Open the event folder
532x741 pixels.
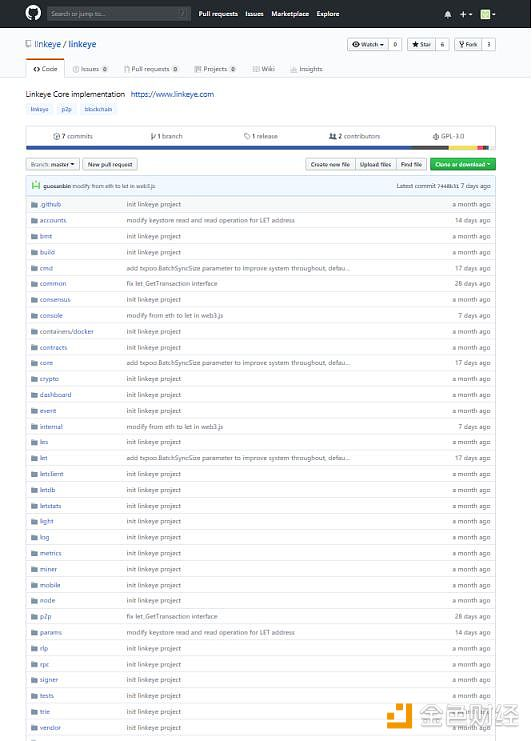(x=48, y=411)
